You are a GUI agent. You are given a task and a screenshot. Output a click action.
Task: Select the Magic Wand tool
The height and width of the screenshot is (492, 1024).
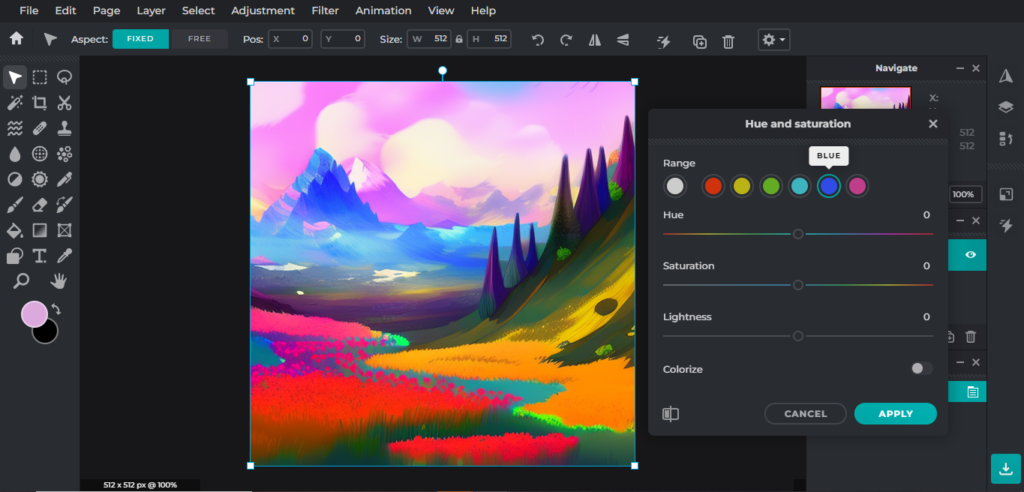[15, 103]
